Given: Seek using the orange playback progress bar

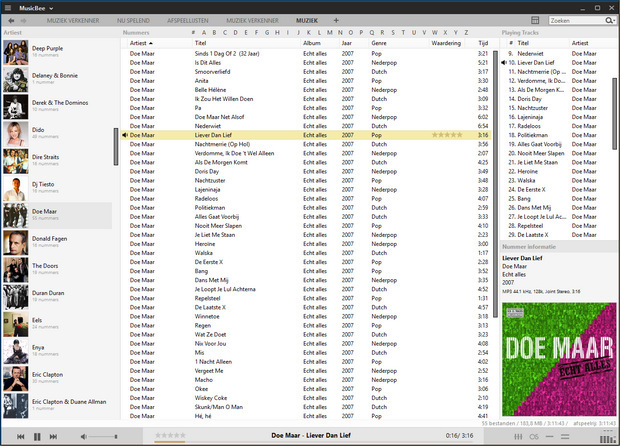Looking at the screenshot, I should point(170,442).
